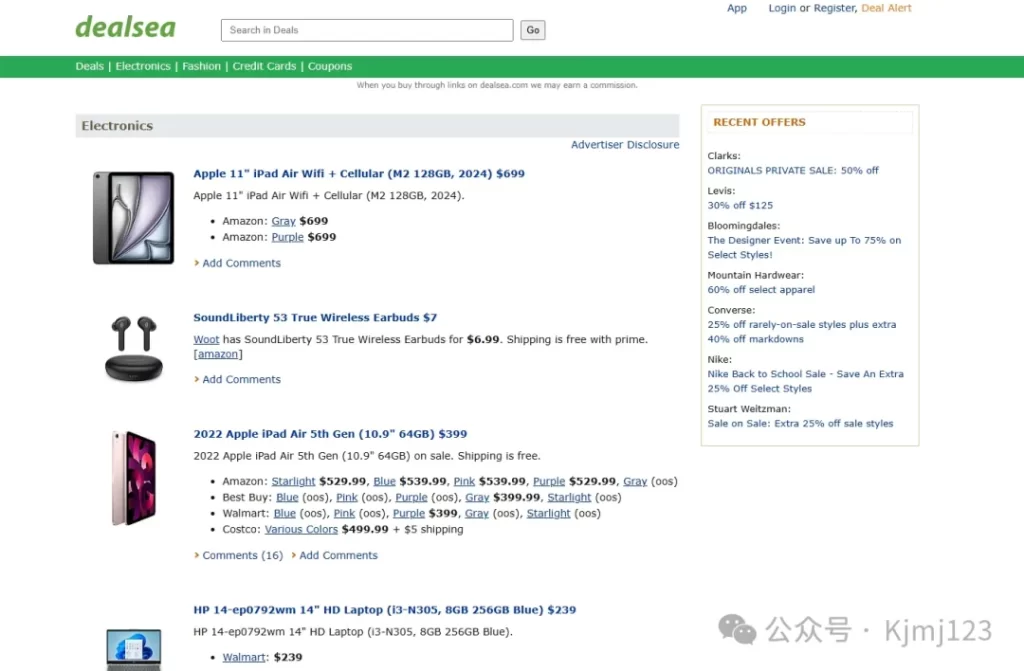The height and width of the screenshot is (671, 1024).
Task: Select Fashion in the green navigation bar
Action: [201, 66]
